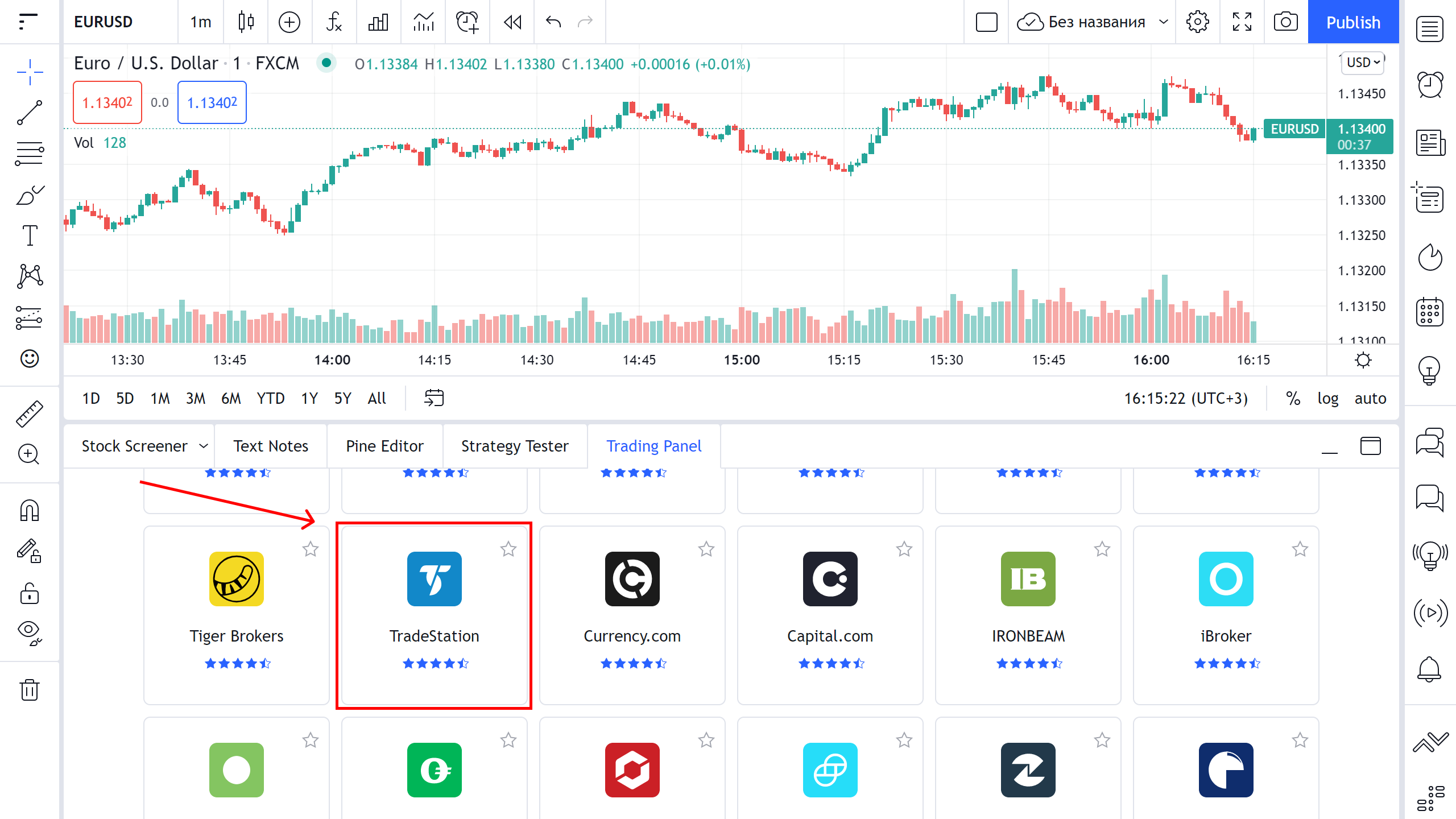Open the hotlists flame icon
This screenshot has height=819, width=1456.
1430,257
